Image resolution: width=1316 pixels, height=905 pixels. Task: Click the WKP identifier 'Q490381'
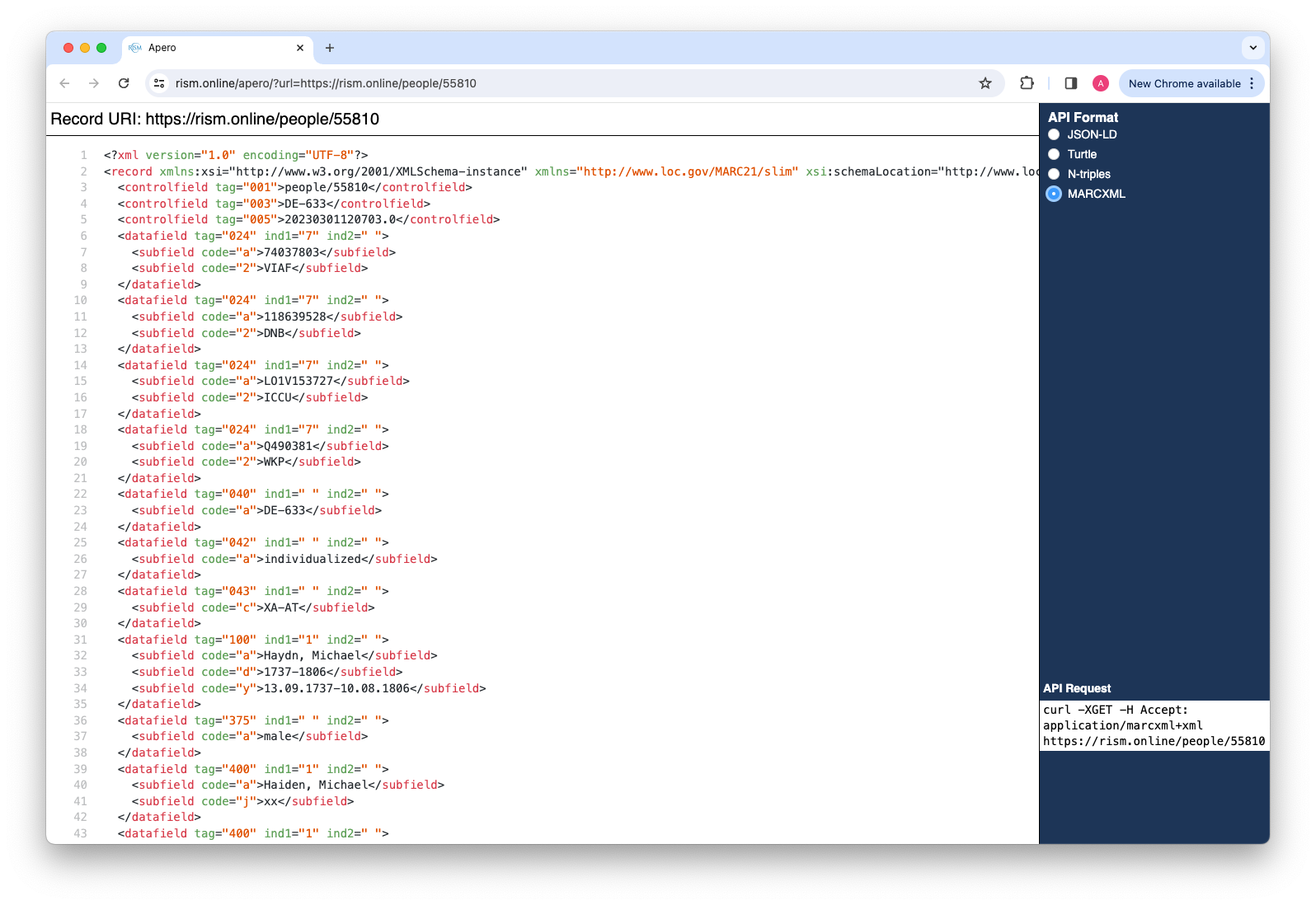288,446
